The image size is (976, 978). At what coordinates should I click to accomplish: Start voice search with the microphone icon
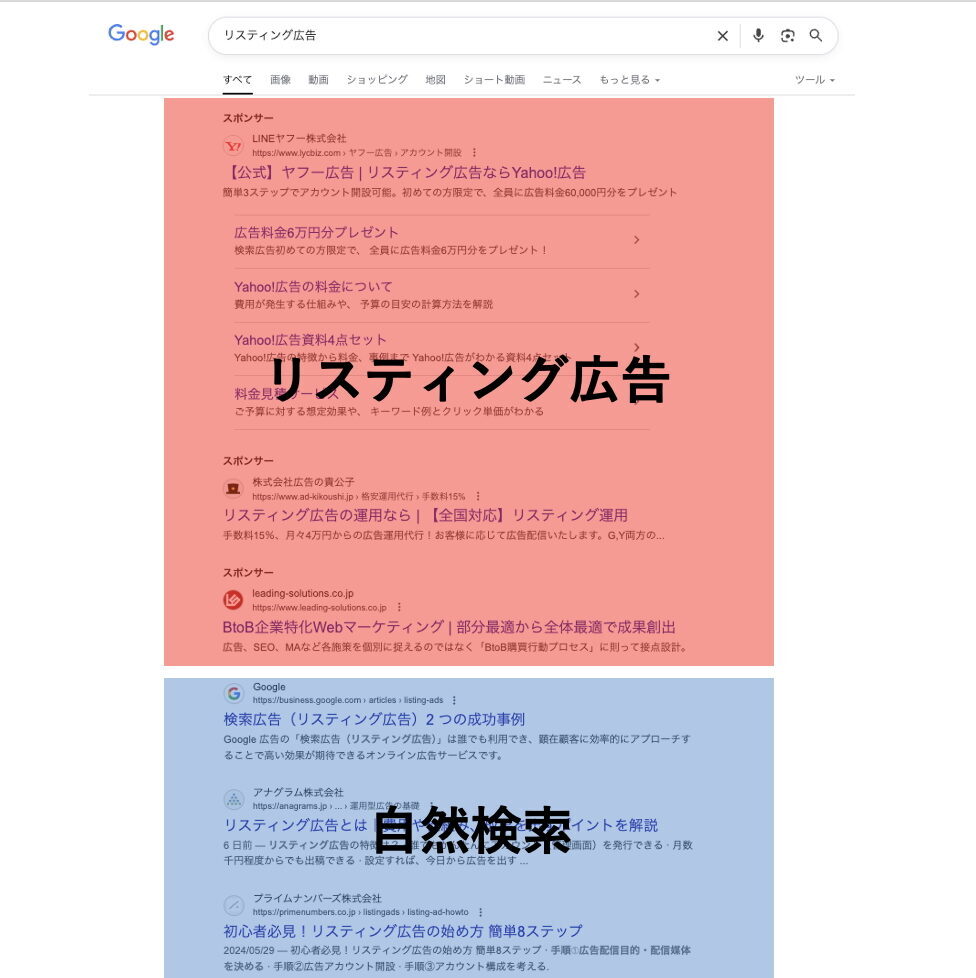pyautogui.click(x=758, y=36)
